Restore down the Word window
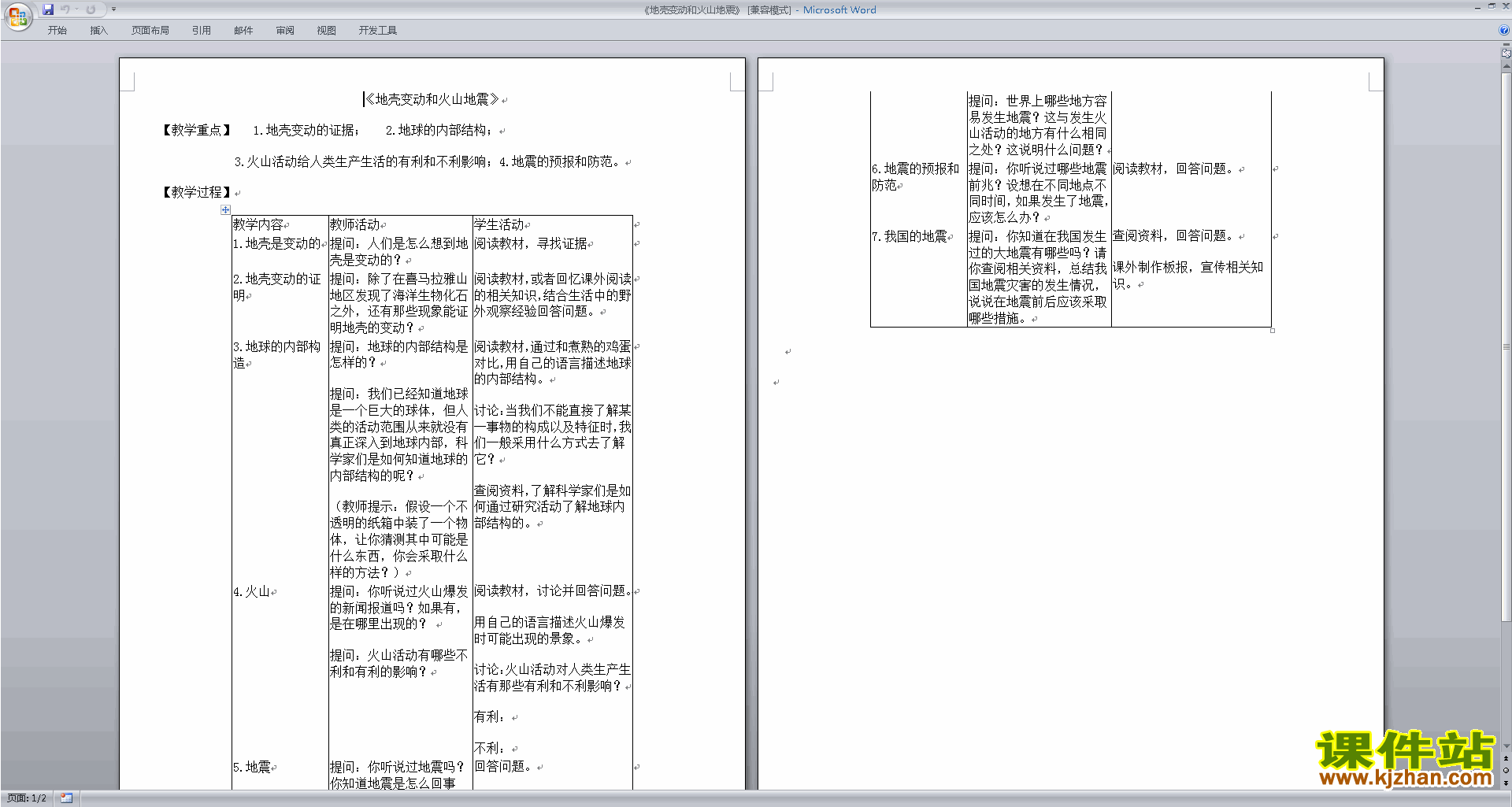1512x807 pixels. tap(1492, 6)
